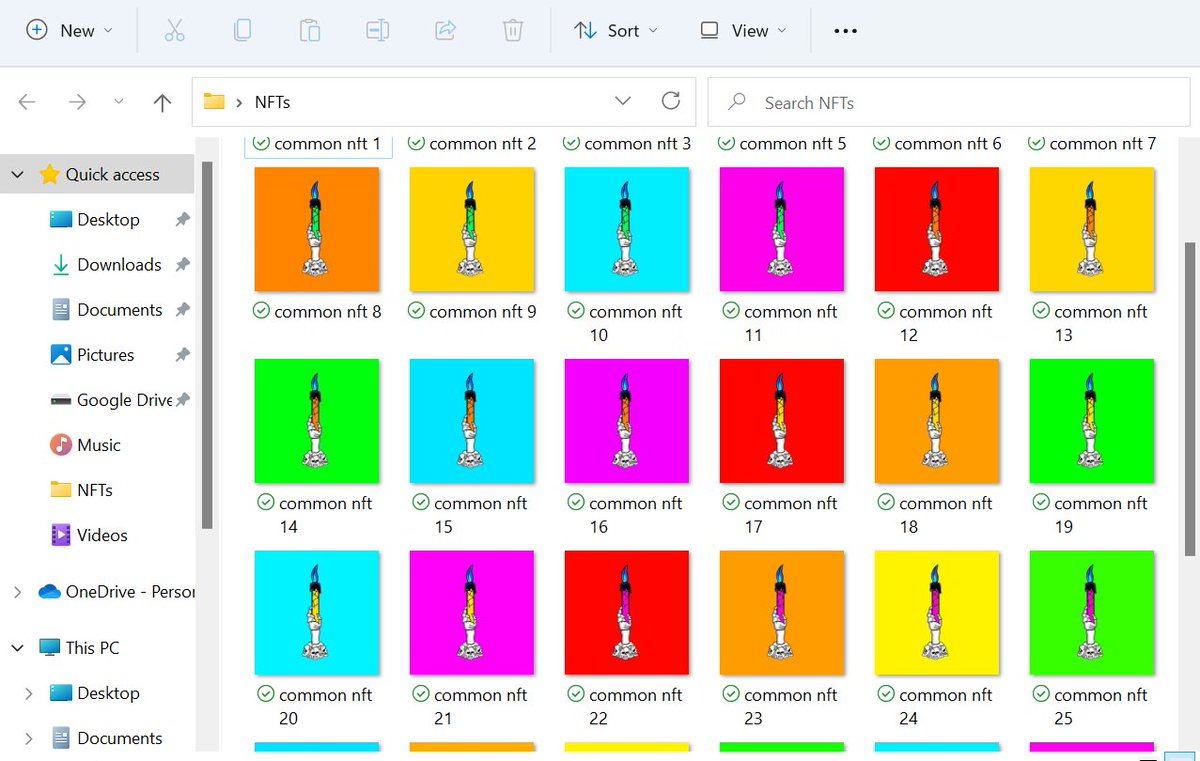1200x761 pixels.
Task: Collapse the Quick access group
Action: point(18,174)
